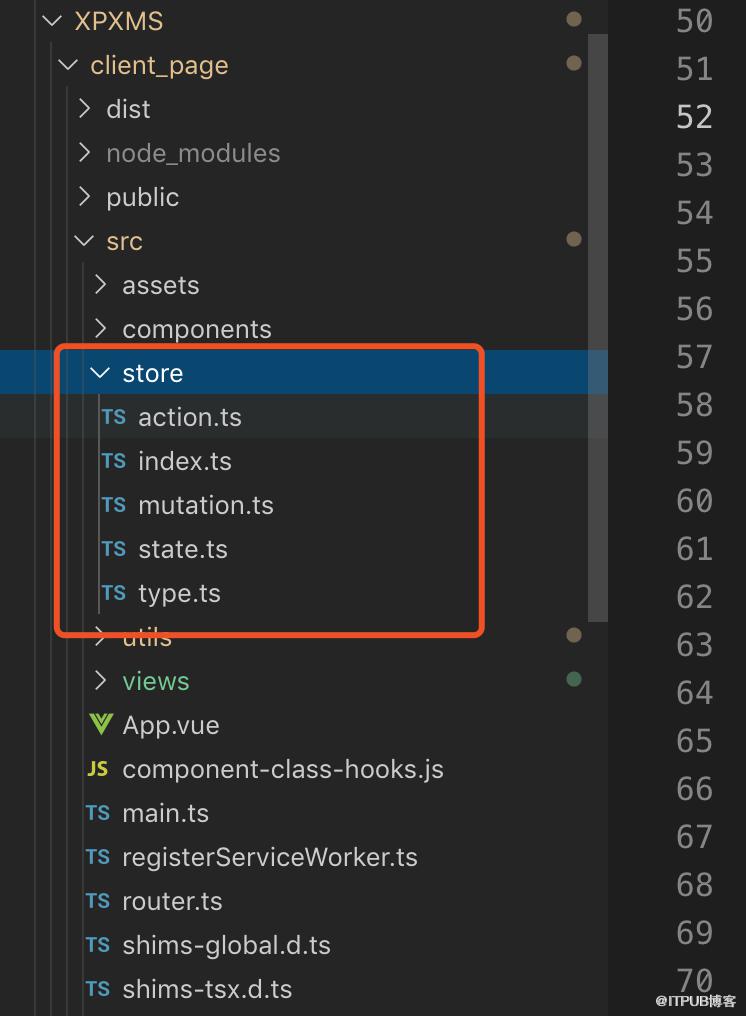Collapse the XPXMS root folder

[51, 21]
